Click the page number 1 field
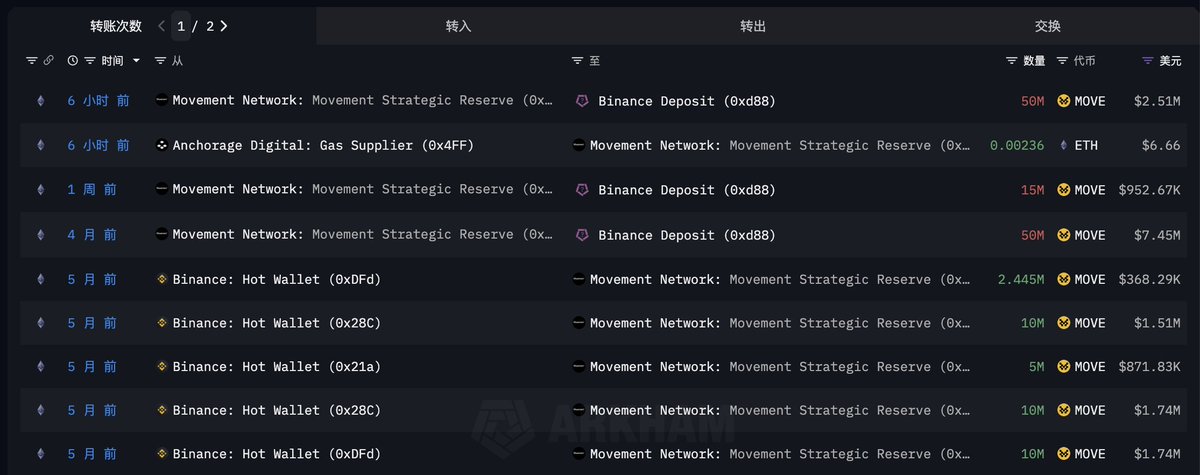 pyautogui.click(x=181, y=26)
